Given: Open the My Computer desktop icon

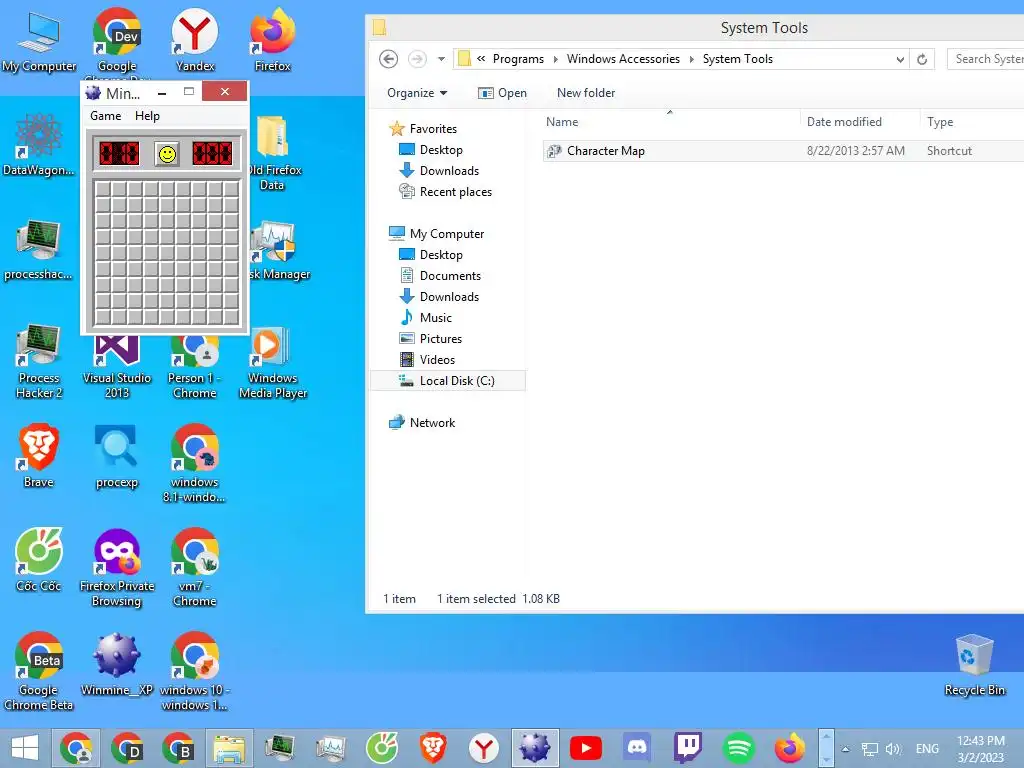Looking at the screenshot, I should click(x=39, y=41).
